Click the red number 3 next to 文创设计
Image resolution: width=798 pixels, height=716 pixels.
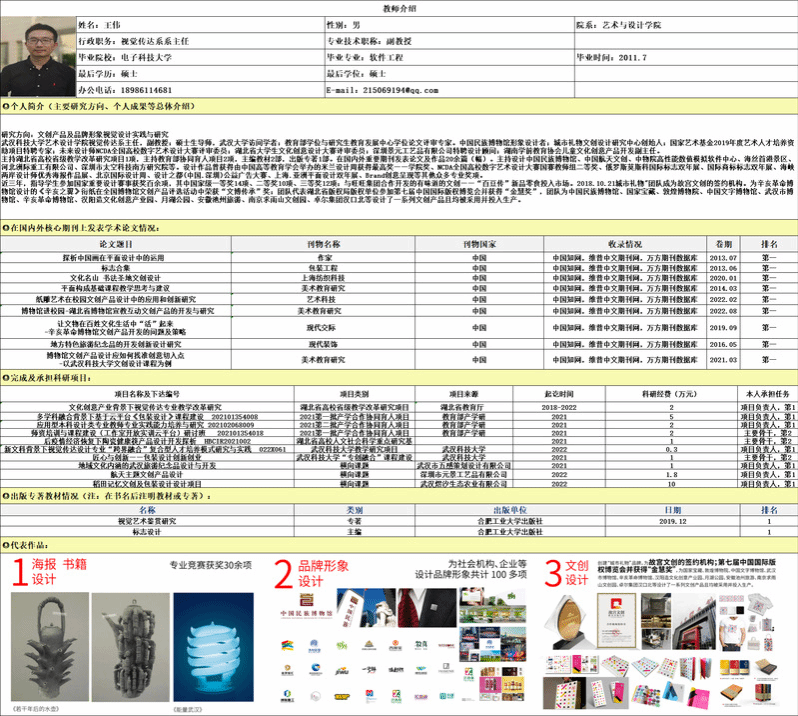(552, 573)
